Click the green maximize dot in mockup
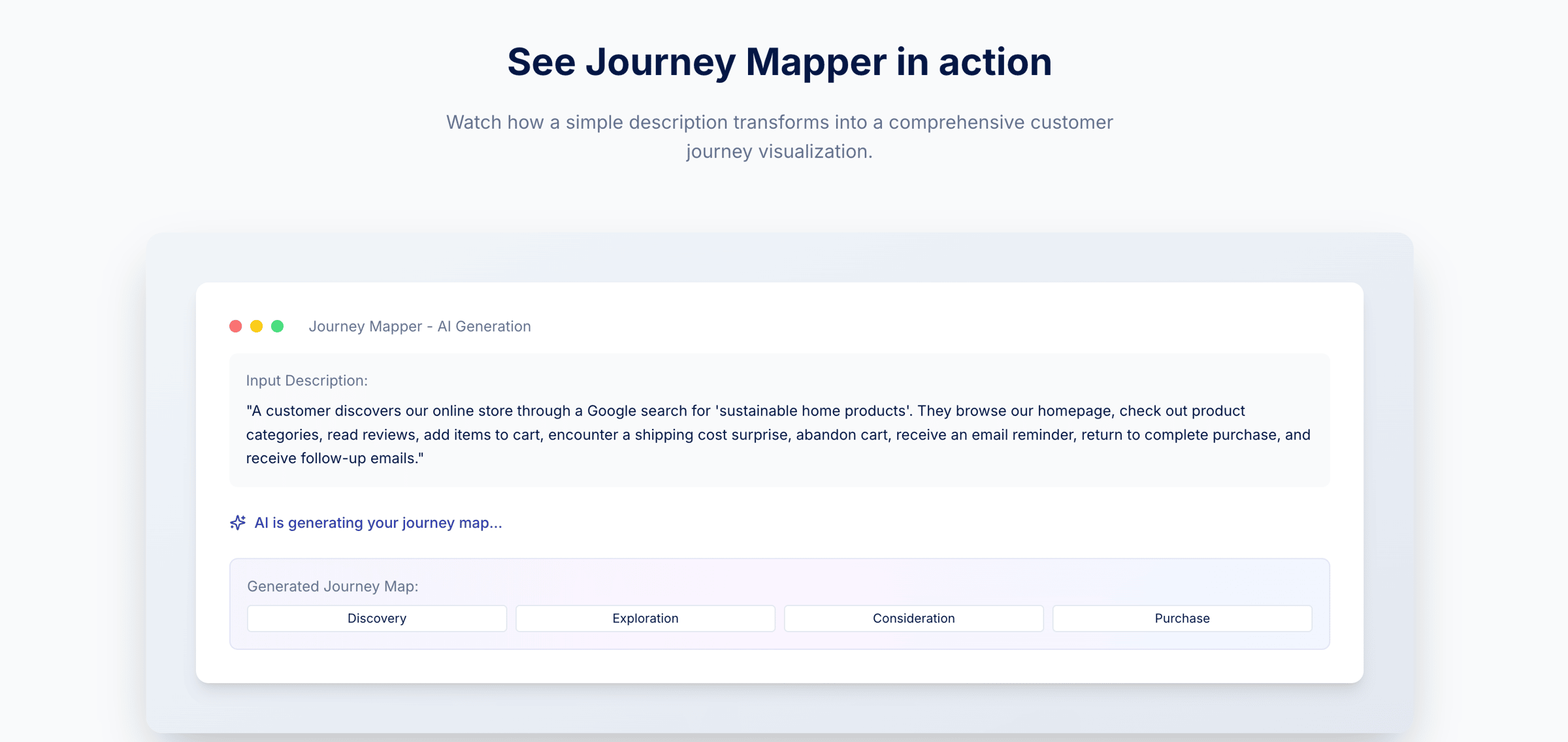The width and height of the screenshot is (1568, 742). click(278, 326)
